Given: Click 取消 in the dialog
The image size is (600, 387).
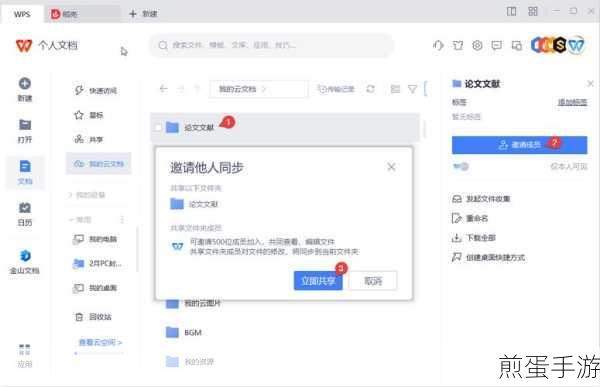Looking at the screenshot, I should coord(373,281).
